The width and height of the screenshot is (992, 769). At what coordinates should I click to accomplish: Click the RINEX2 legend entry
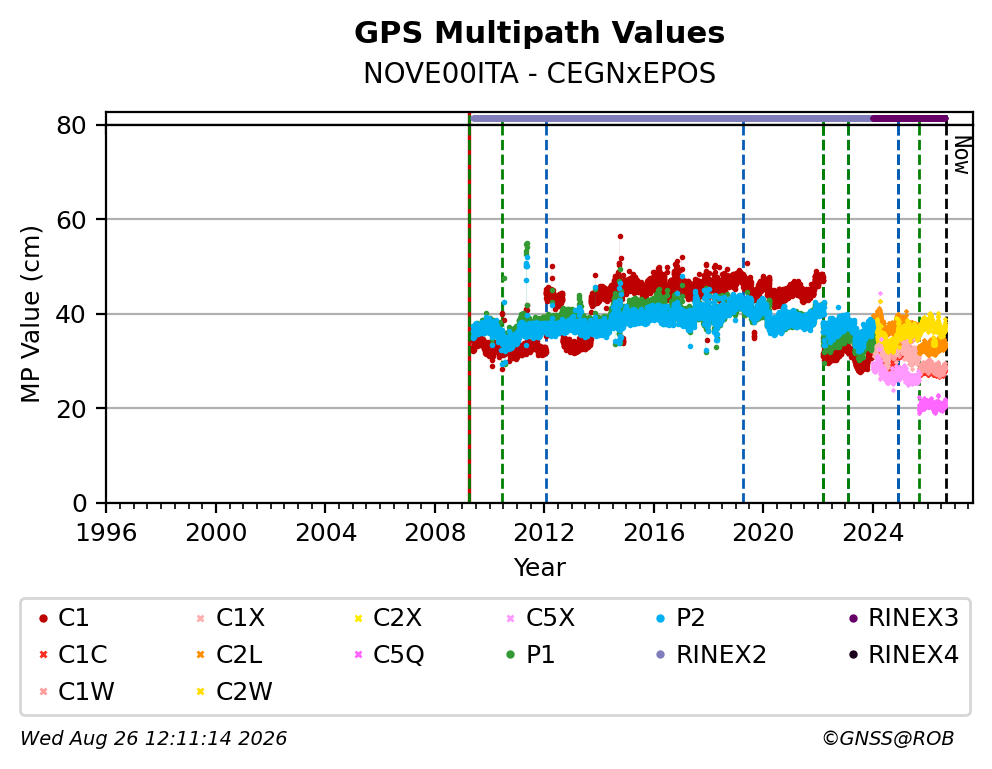click(711, 655)
